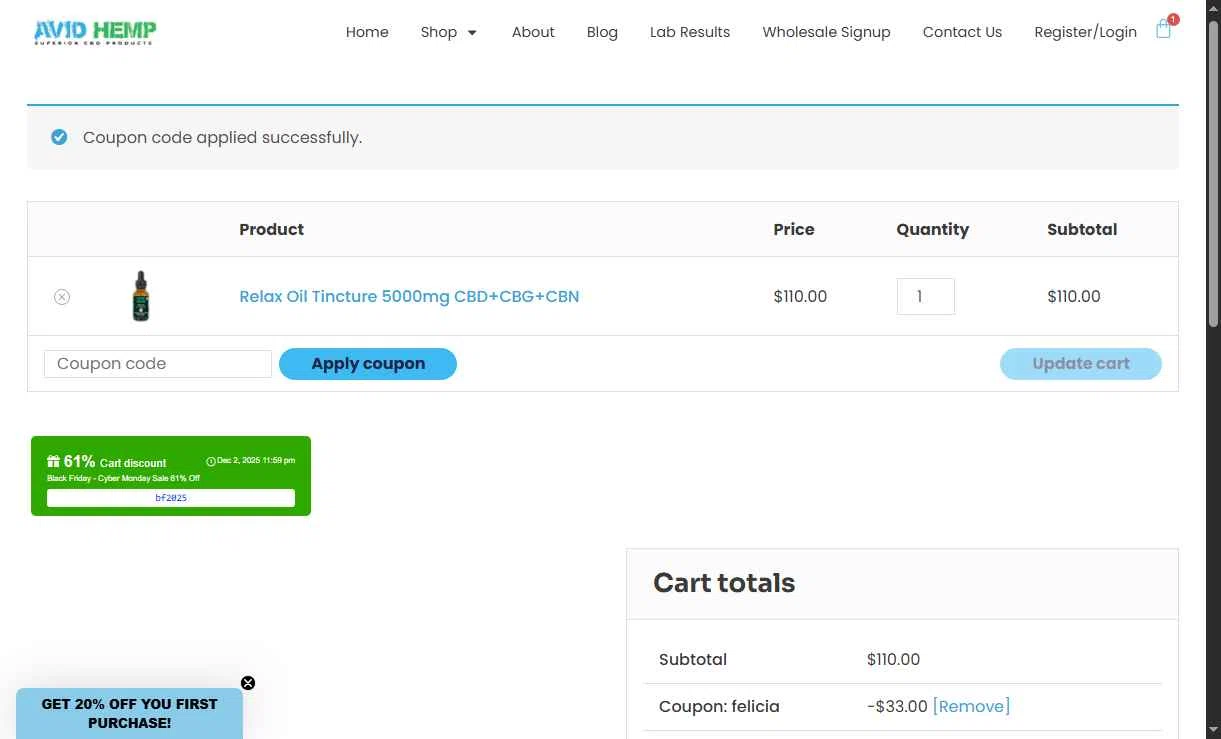Open the Shop menu
The width and height of the screenshot is (1221, 739).
tap(439, 32)
